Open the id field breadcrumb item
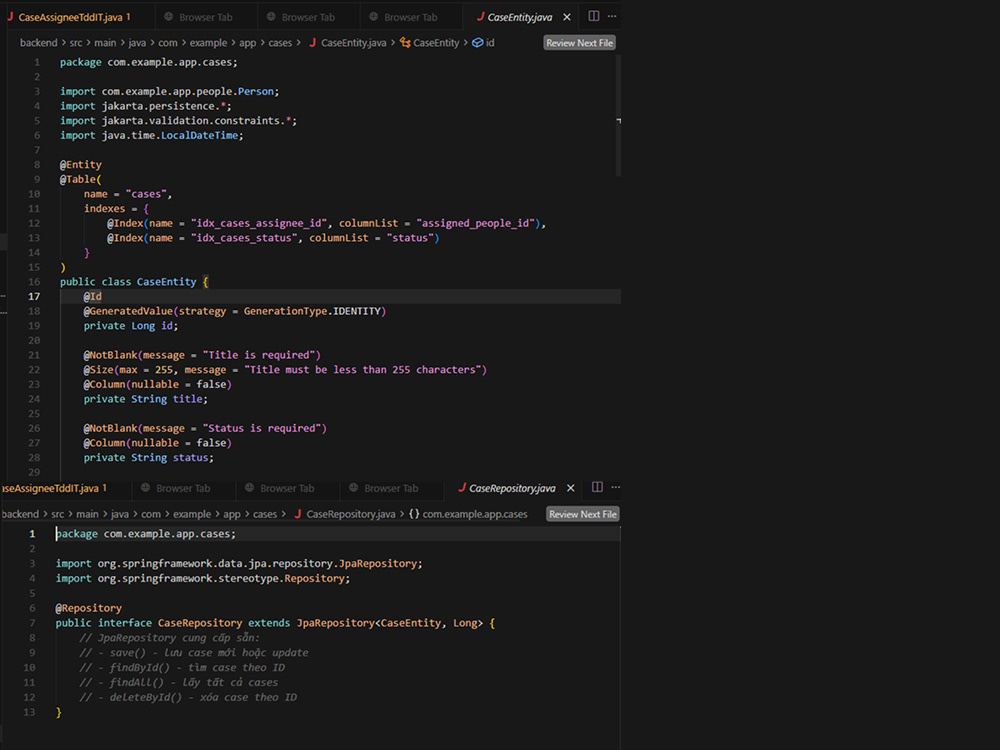The width and height of the screenshot is (1000, 750). pos(490,43)
